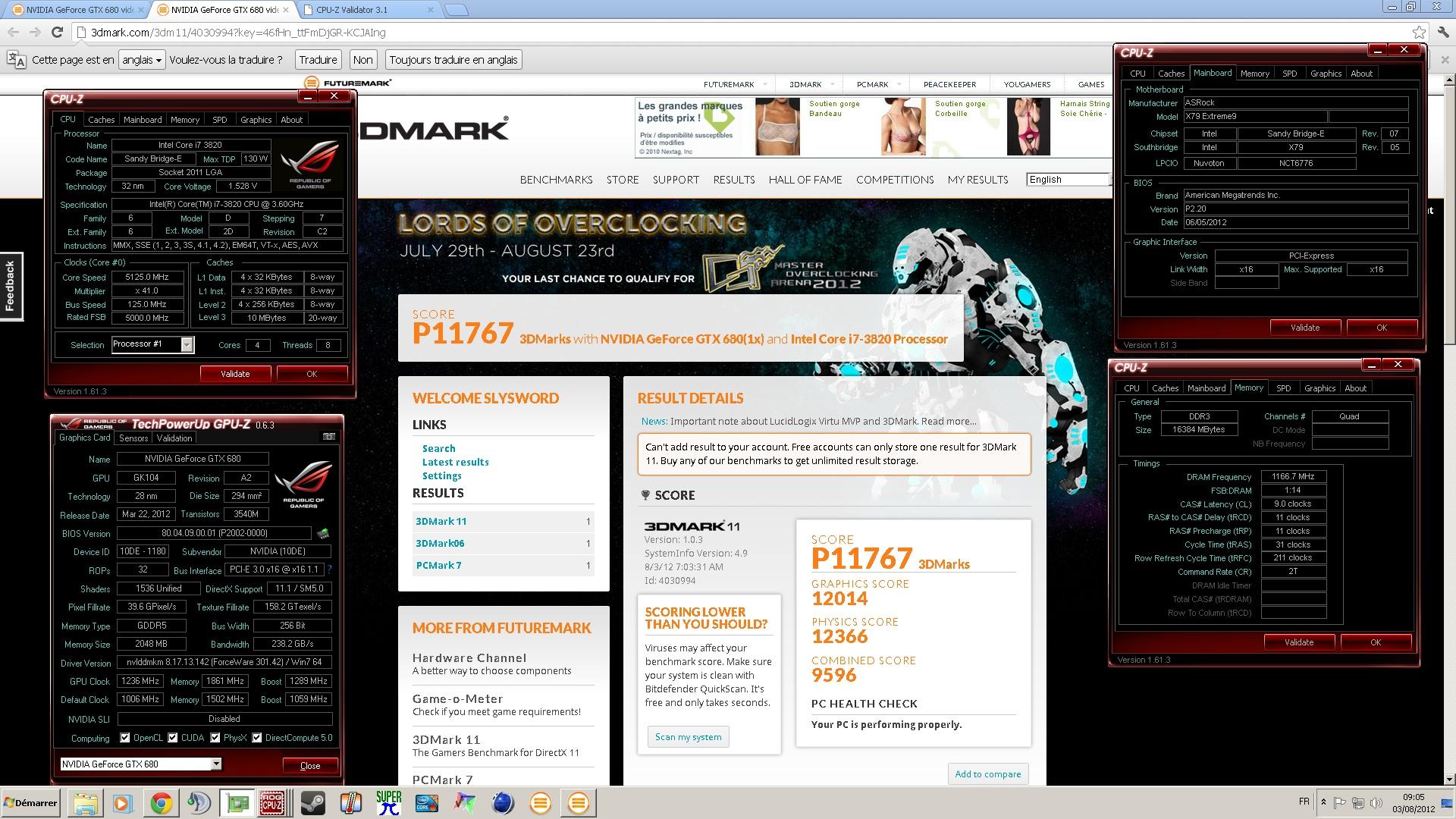Open the Processor #1 selection dropdown
The height and width of the screenshot is (819, 1456).
pos(152,344)
